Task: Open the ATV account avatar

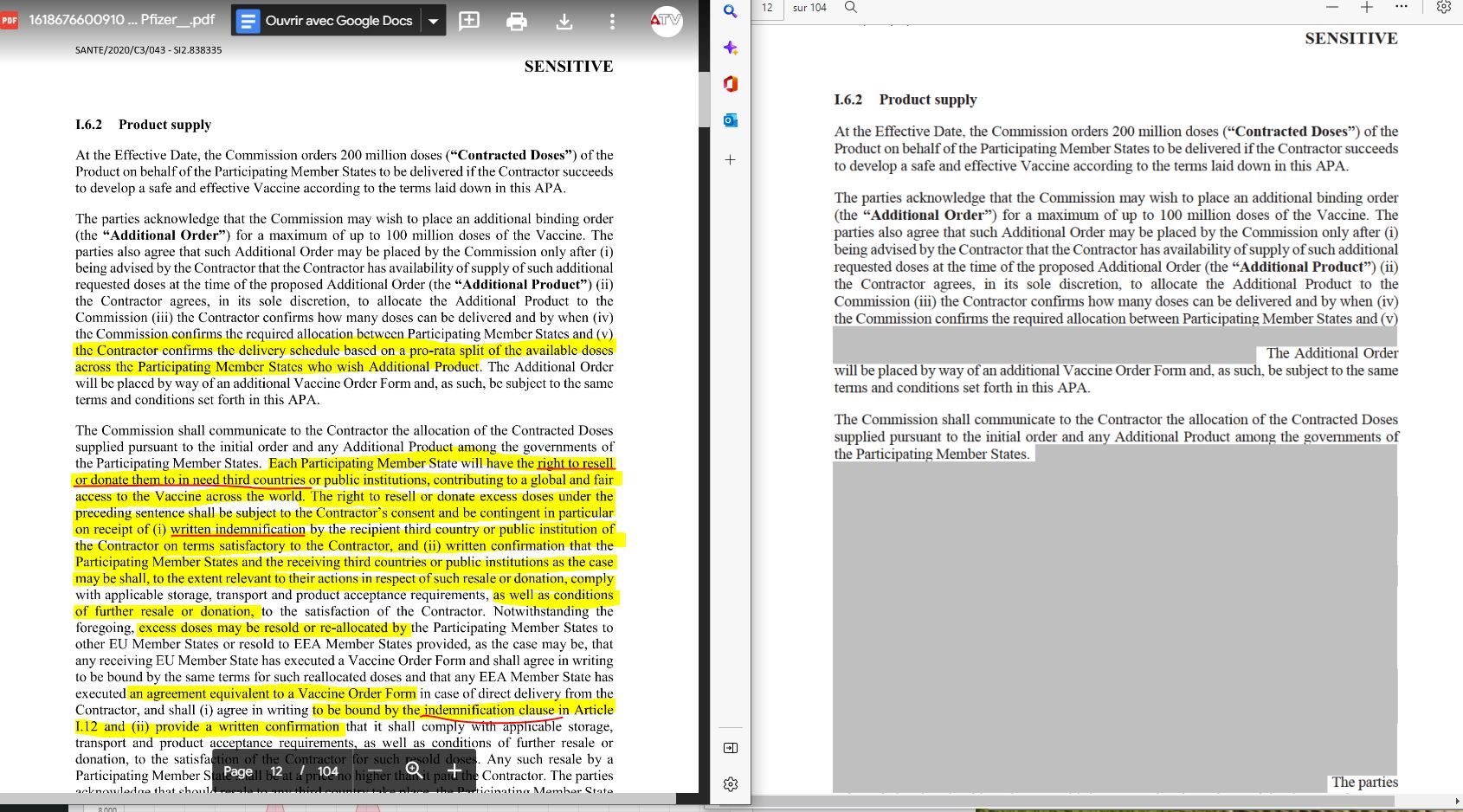Action: point(667,21)
